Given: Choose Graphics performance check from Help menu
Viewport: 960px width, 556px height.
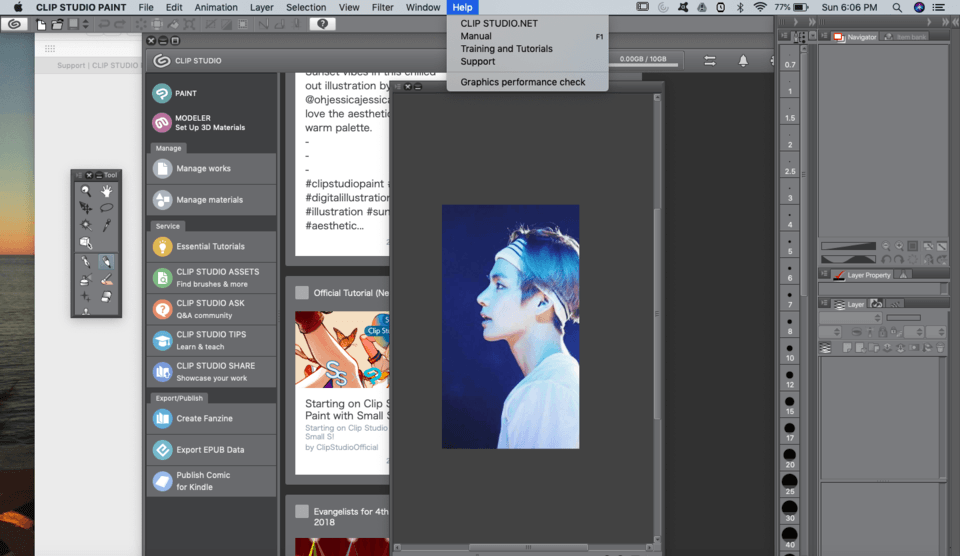Looking at the screenshot, I should pos(523,82).
